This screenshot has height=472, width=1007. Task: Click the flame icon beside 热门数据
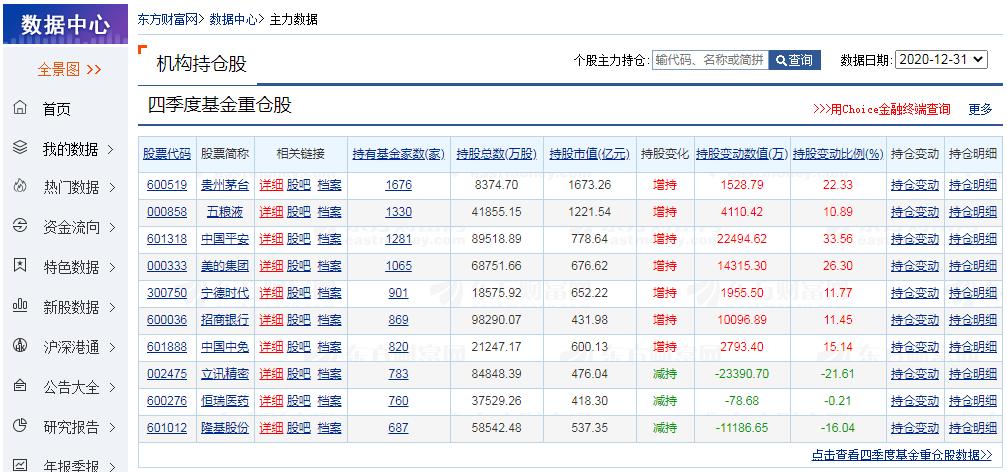pyautogui.click(x=20, y=186)
